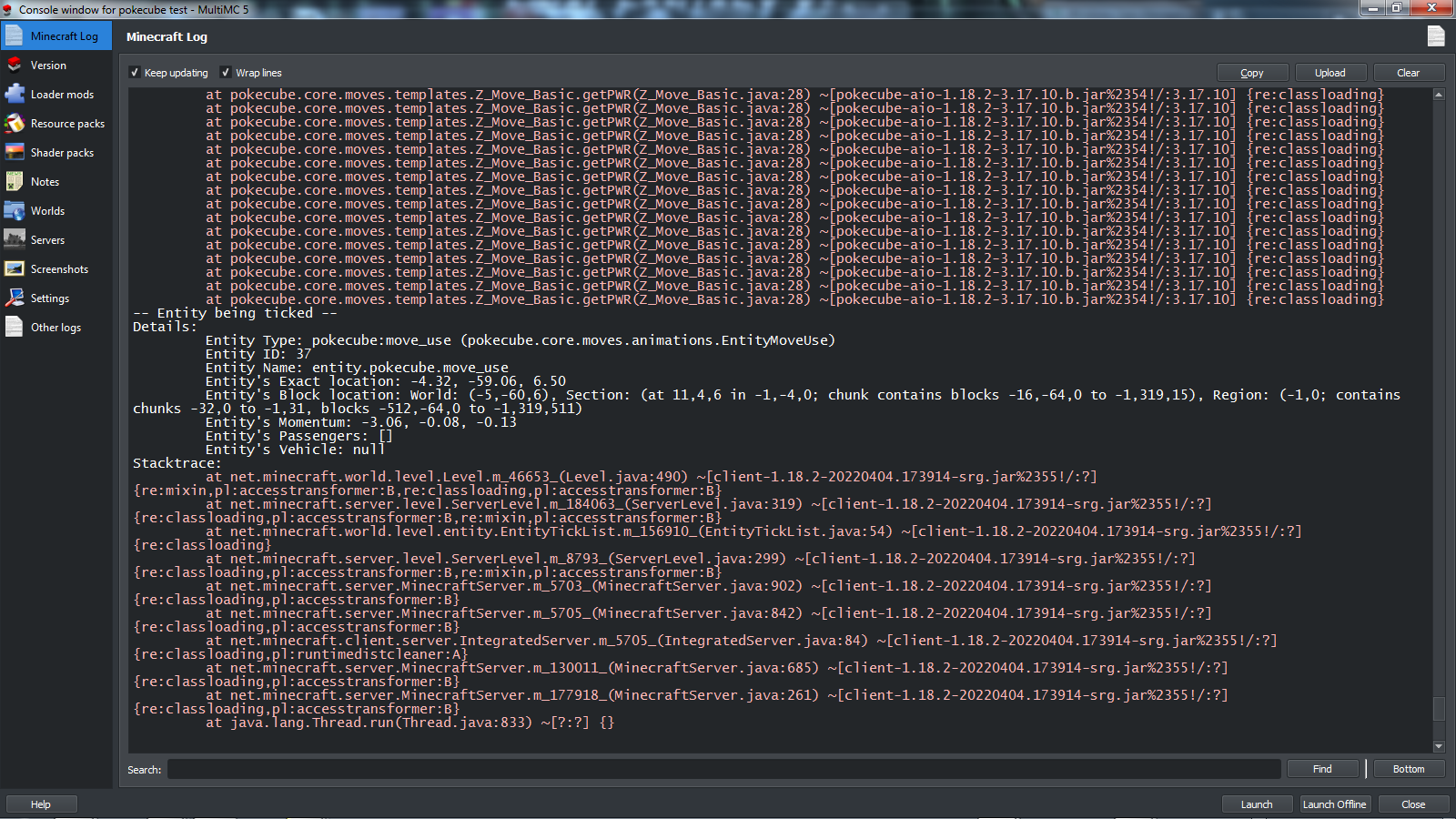Click the Notes icon in sidebar

pyautogui.click(x=15, y=182)
